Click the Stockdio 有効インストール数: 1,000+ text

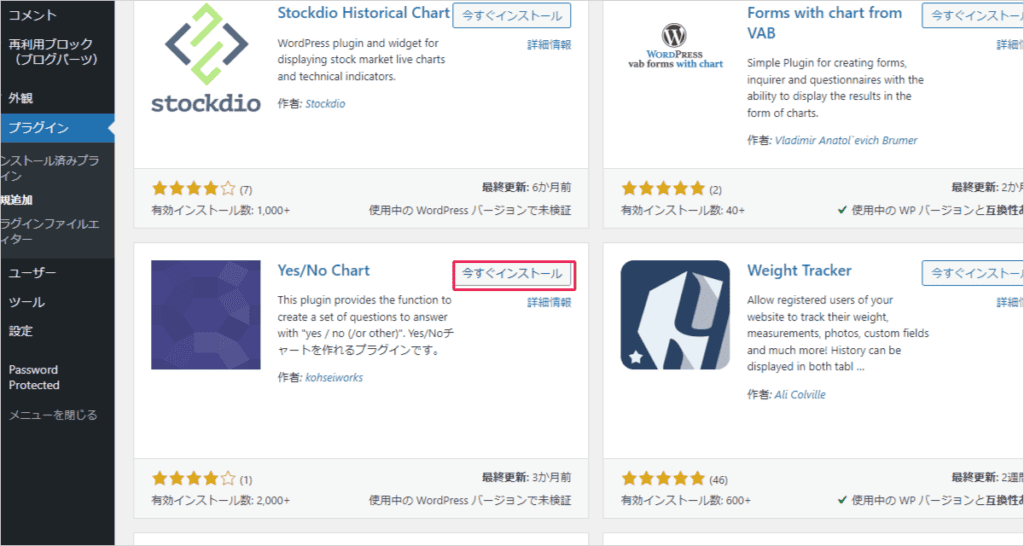coord(221,210)
